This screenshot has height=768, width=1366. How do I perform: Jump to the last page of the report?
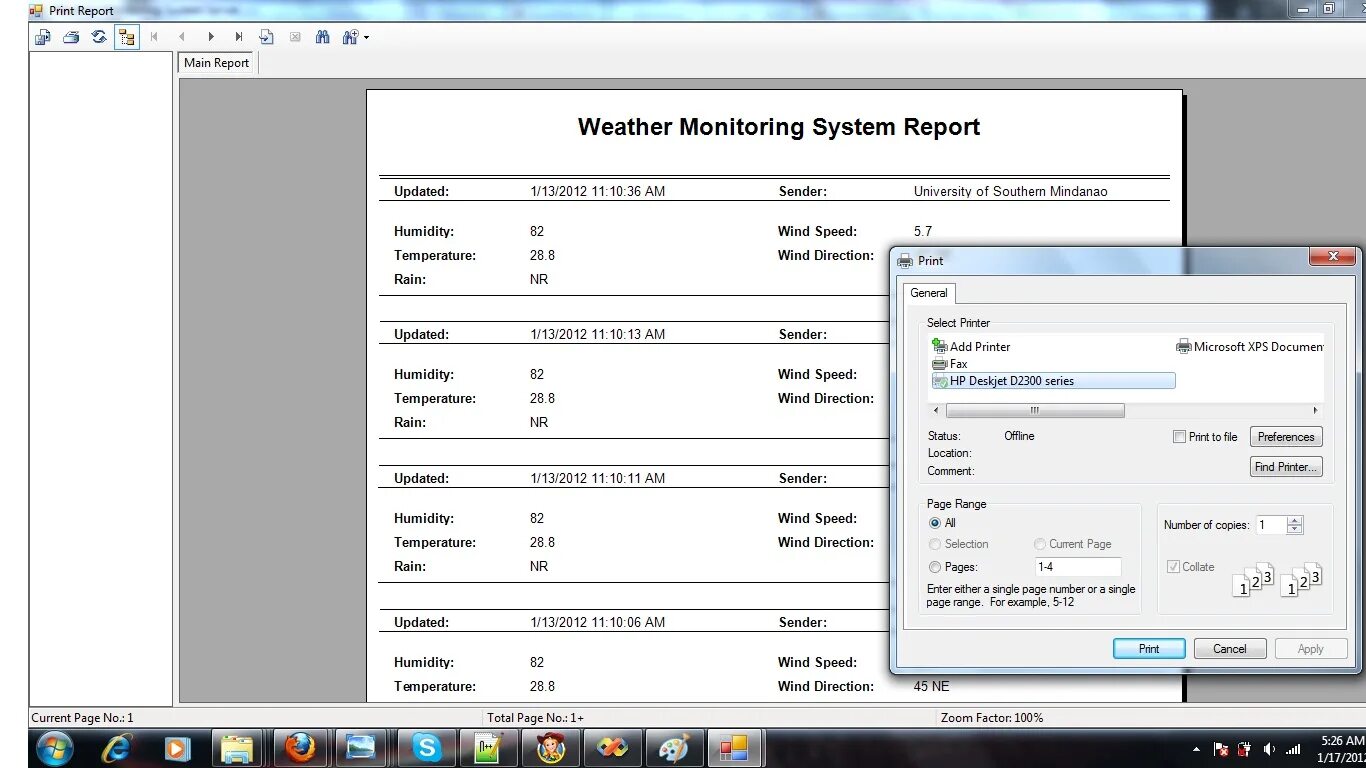(238, 36)
